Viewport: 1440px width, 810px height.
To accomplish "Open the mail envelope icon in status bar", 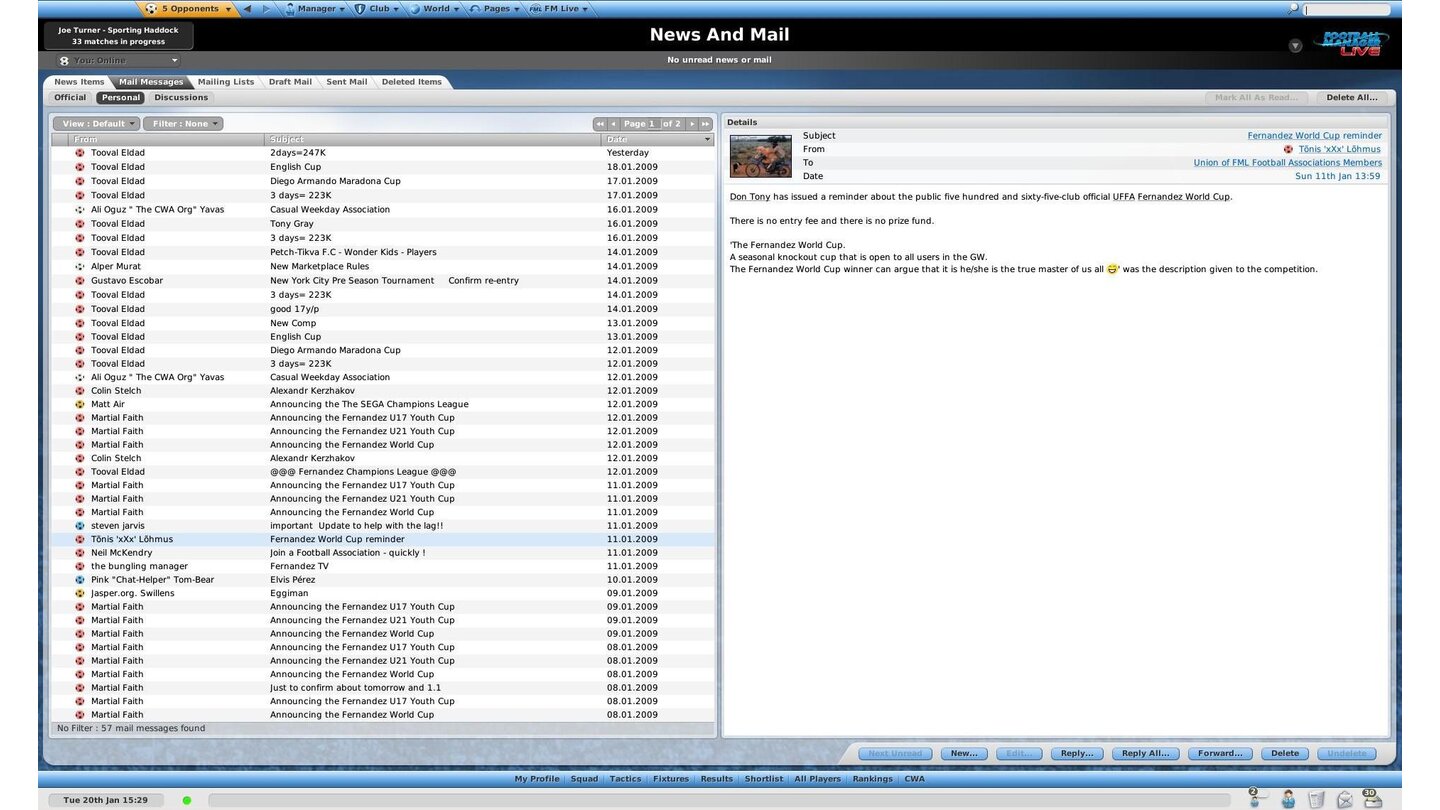I will tap(1345, 799).
